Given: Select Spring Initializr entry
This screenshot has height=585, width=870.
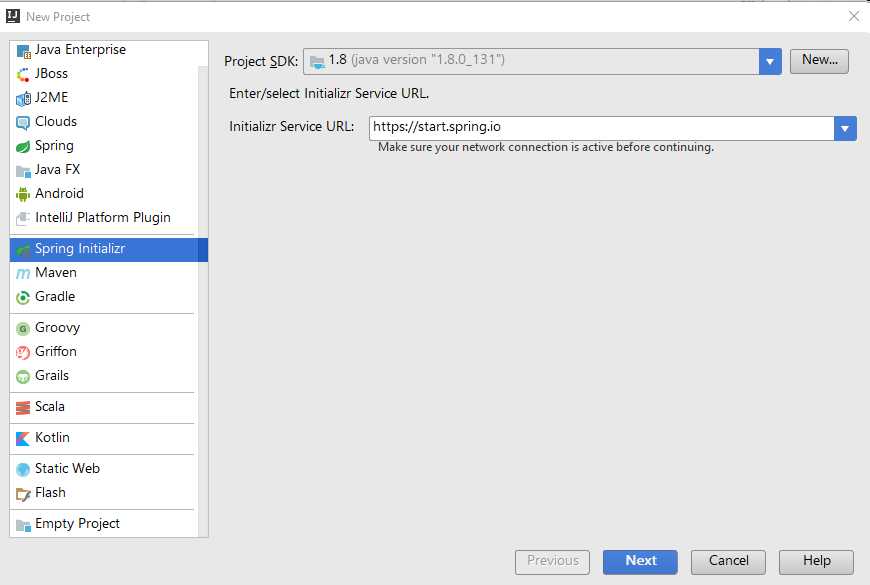Looking at the screenshot, I should coord(109,249).
